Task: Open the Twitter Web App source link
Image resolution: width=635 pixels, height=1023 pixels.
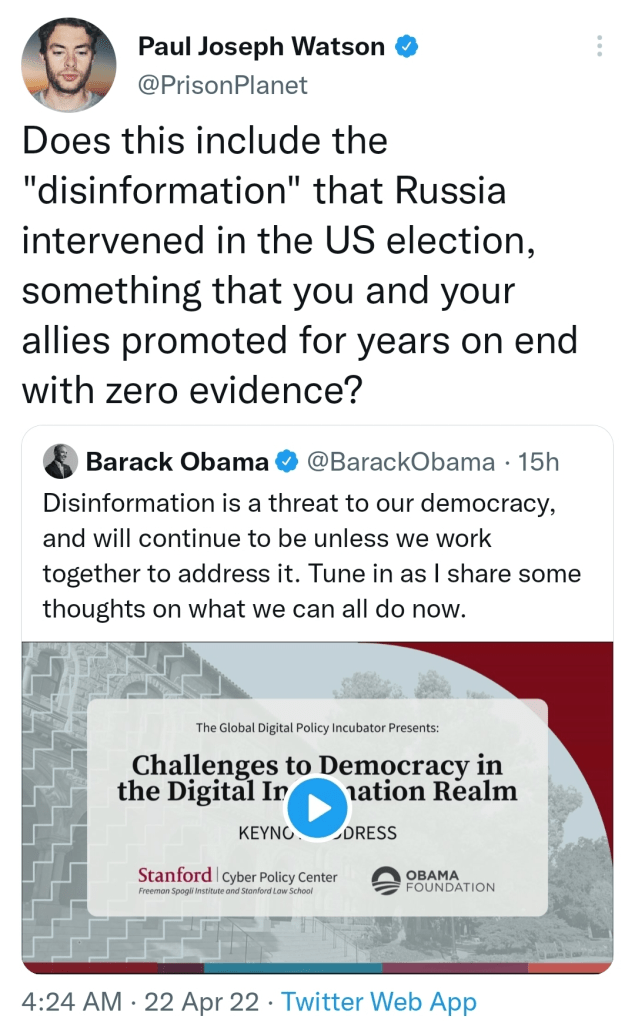Action: point(379,1001)
